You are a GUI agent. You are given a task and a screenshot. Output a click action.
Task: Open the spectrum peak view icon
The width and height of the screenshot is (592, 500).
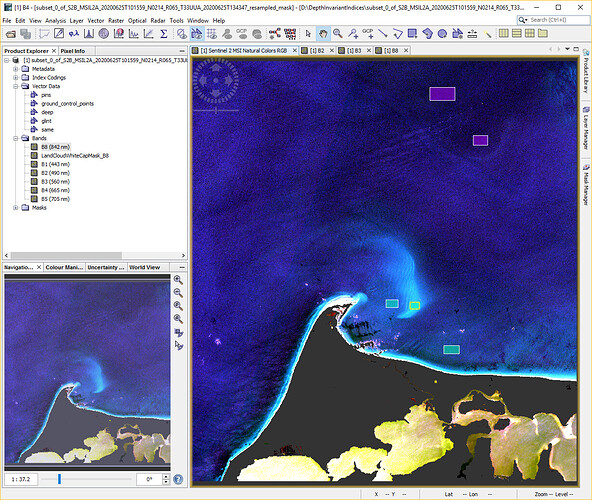coord(89,34)
